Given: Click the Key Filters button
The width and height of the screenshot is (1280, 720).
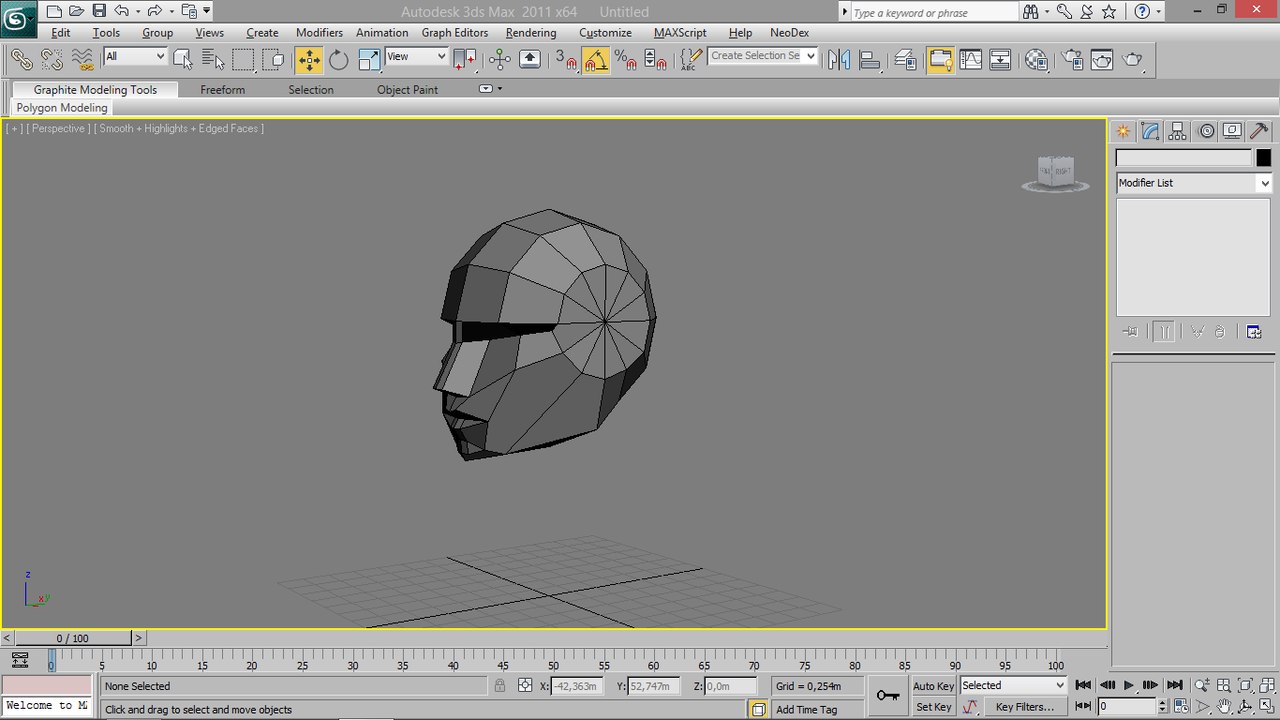Looking at the screenshot, I should click(1024, 707).
